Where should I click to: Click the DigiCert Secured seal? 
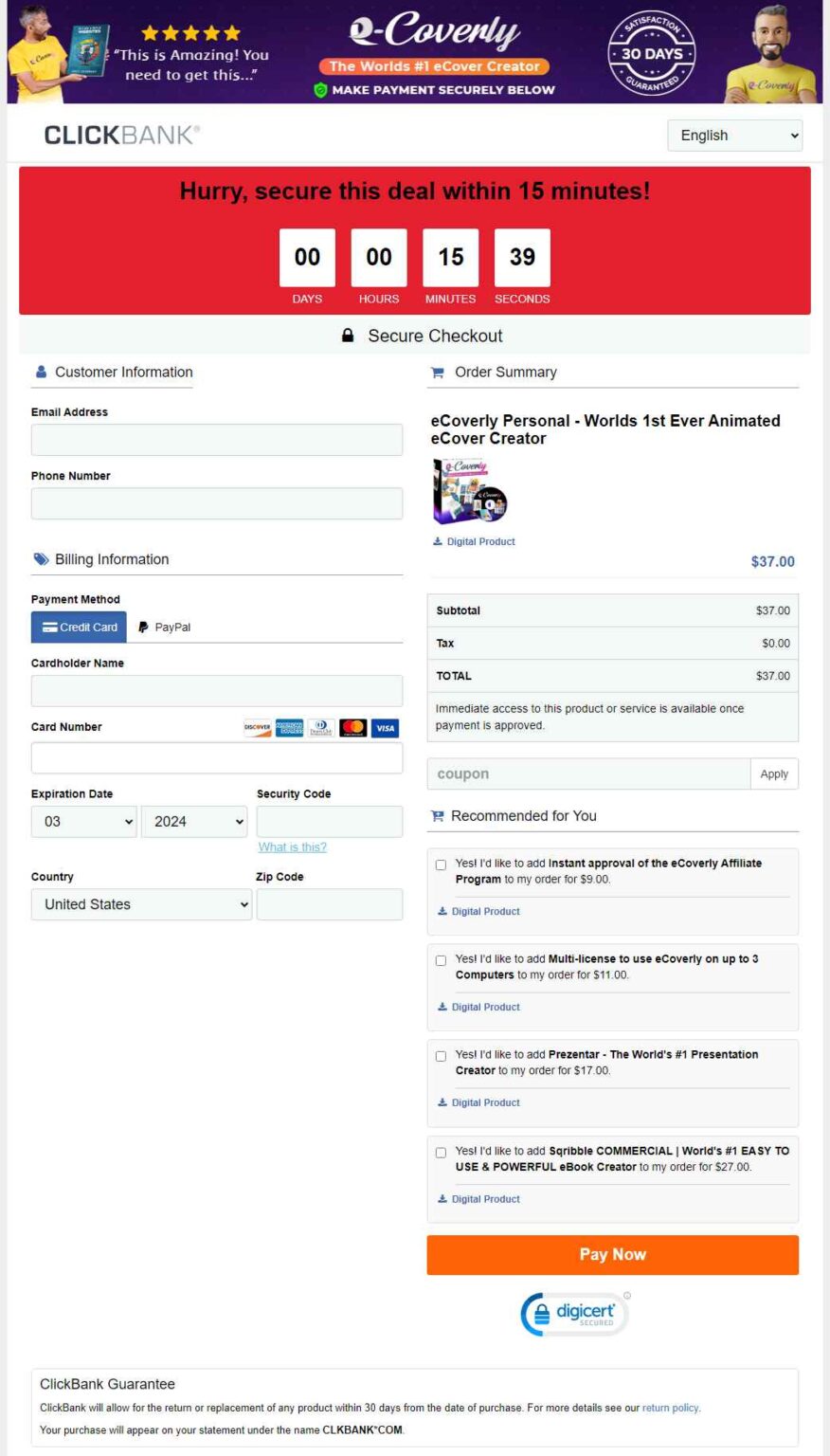[x=575, y=1314]
